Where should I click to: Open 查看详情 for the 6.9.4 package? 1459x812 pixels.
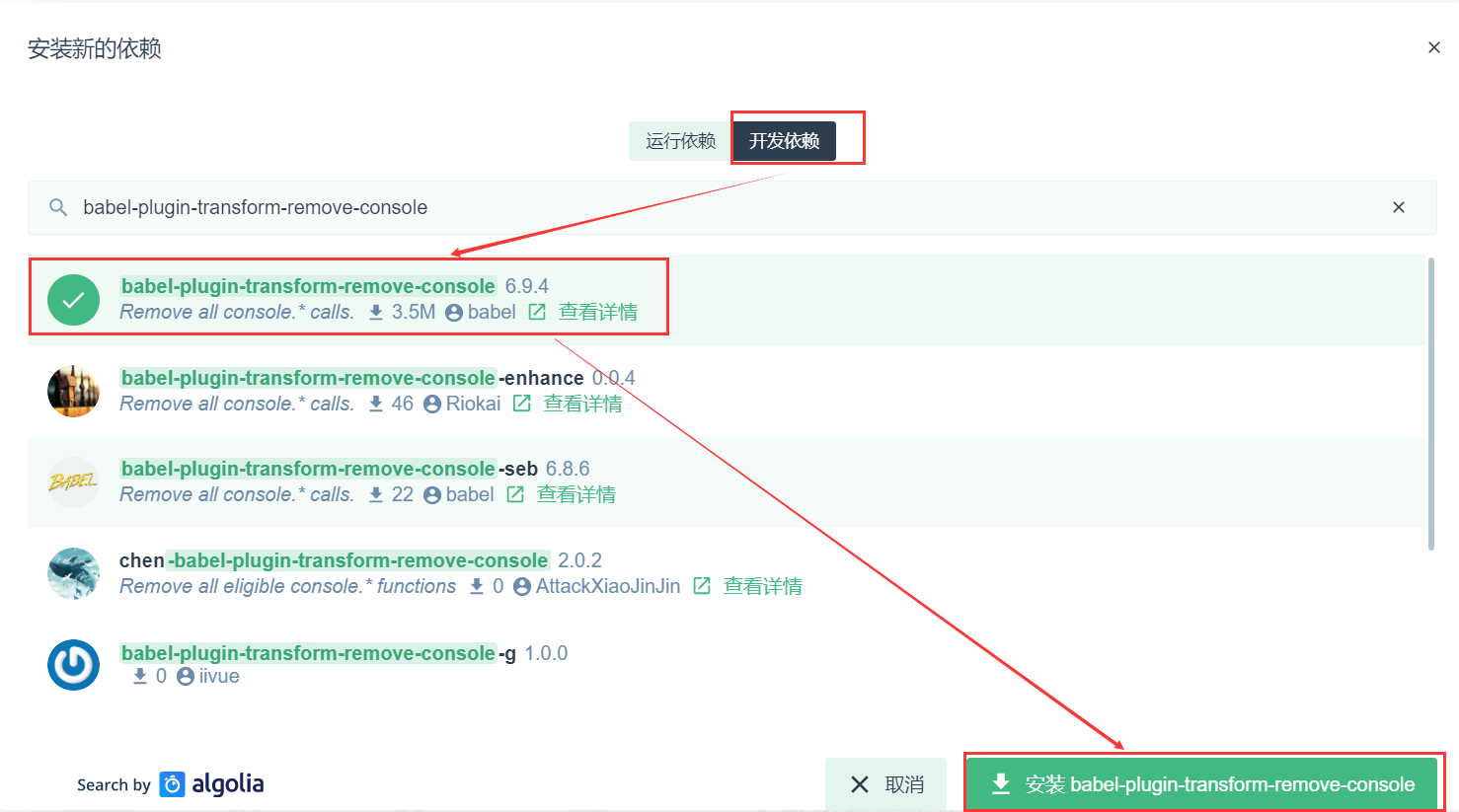tap(598, 312)
